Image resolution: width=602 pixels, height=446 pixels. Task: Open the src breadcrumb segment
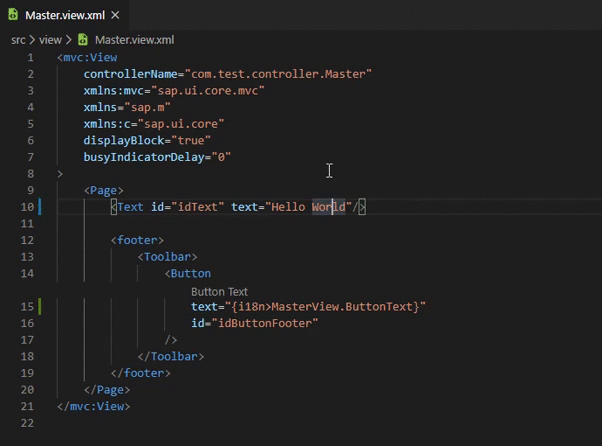pos(18,40)
